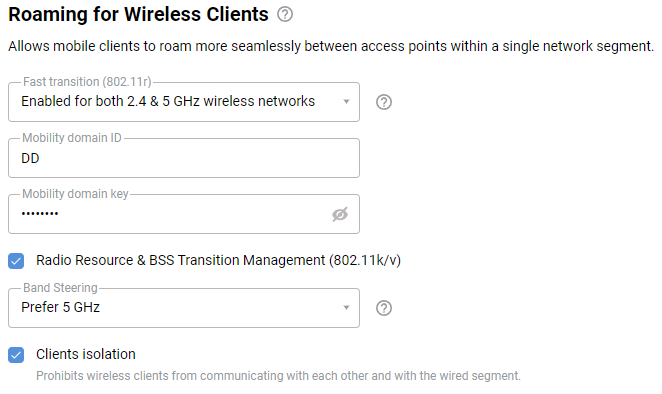Click the 'Clients isolation' label text
The width and height of the screenshot is (662, 394).
pos(86,354)
